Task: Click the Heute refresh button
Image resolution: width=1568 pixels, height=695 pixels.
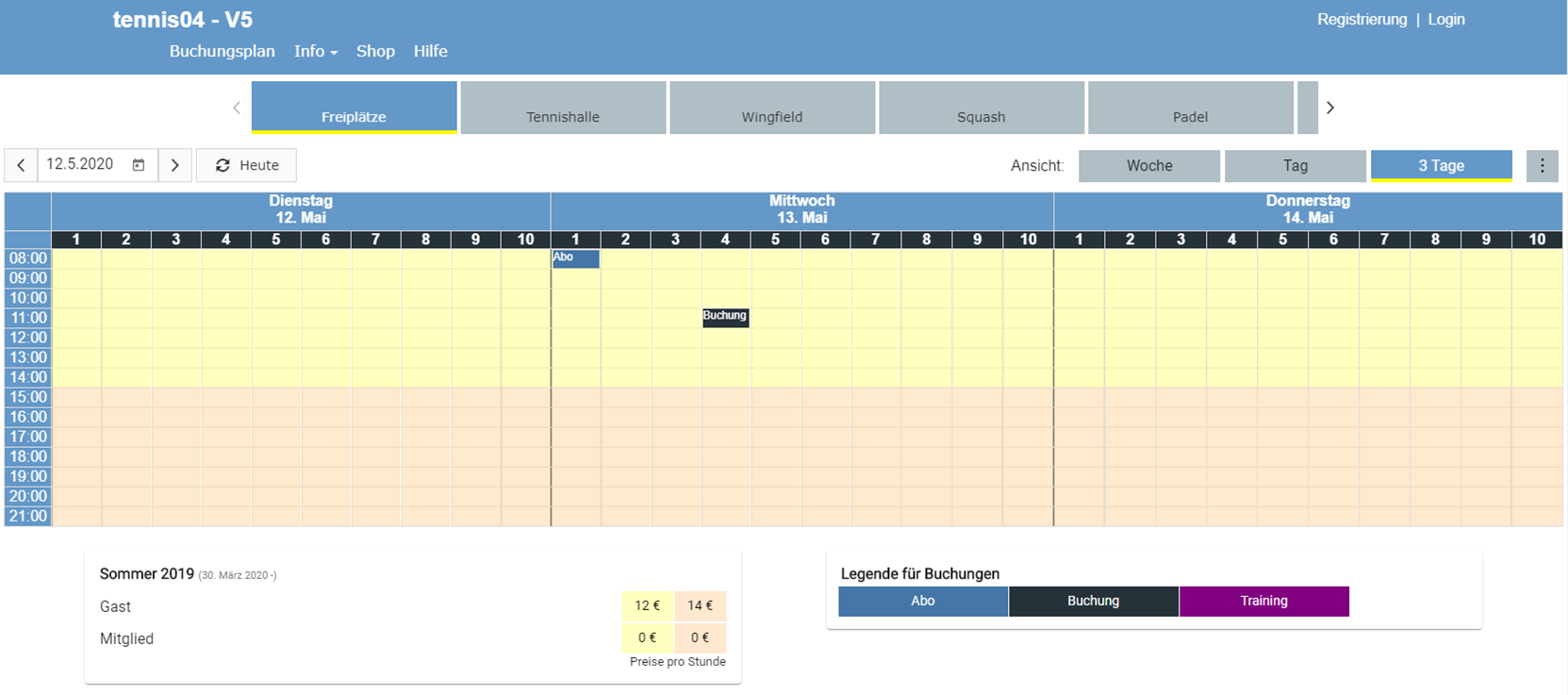Action: pos(246,165)
